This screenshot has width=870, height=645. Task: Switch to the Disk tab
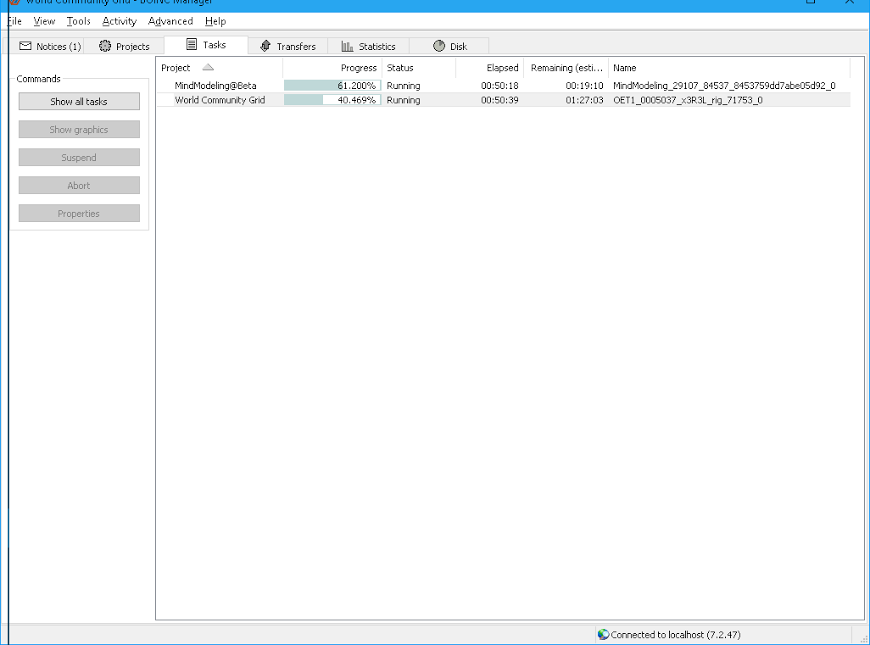click(x=449, y=46)
